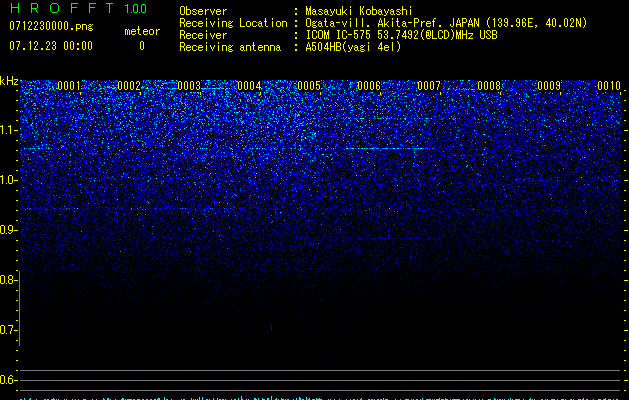Click the 0.9 kHz axis tick label
The width and height of the screenshot is (629, 400).
coord(8,230)
